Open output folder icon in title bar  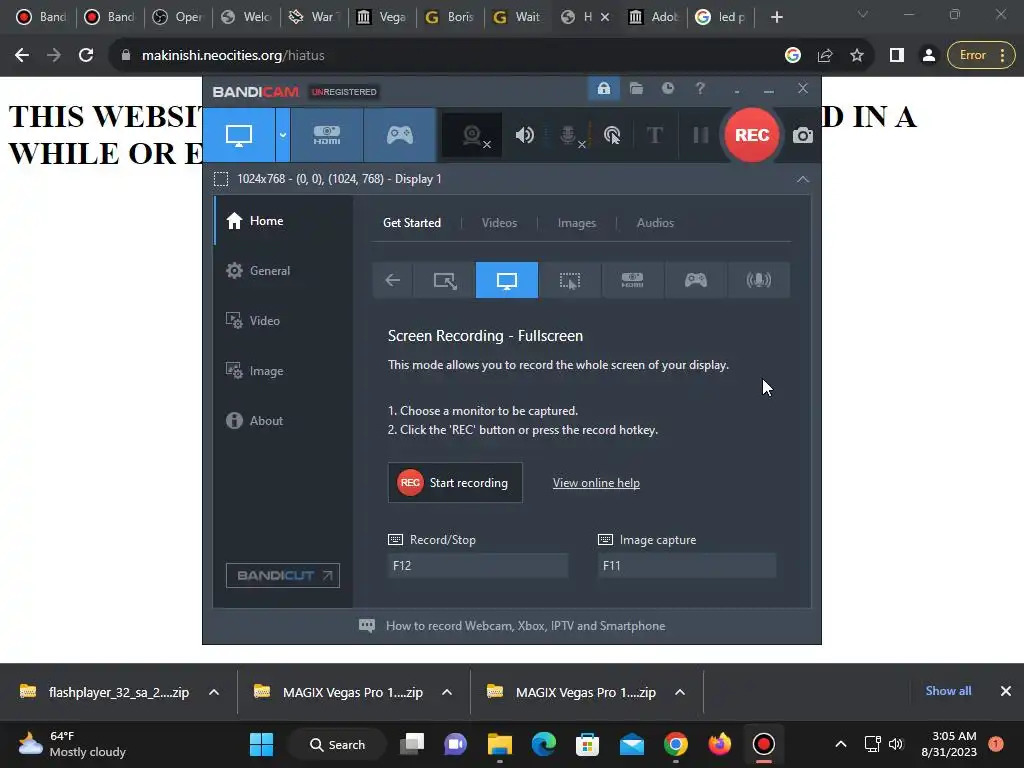click(x=636, y=88)
